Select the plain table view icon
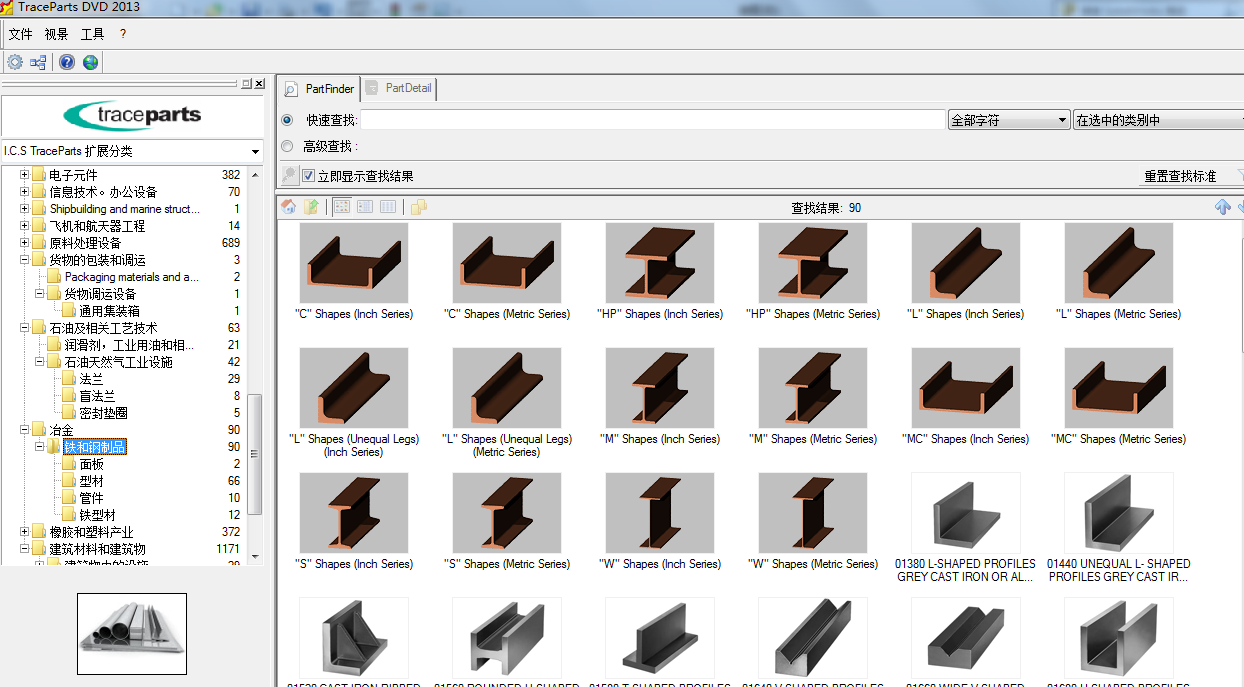This screenshot has height=687, width=1244. [x=388, y=207]
